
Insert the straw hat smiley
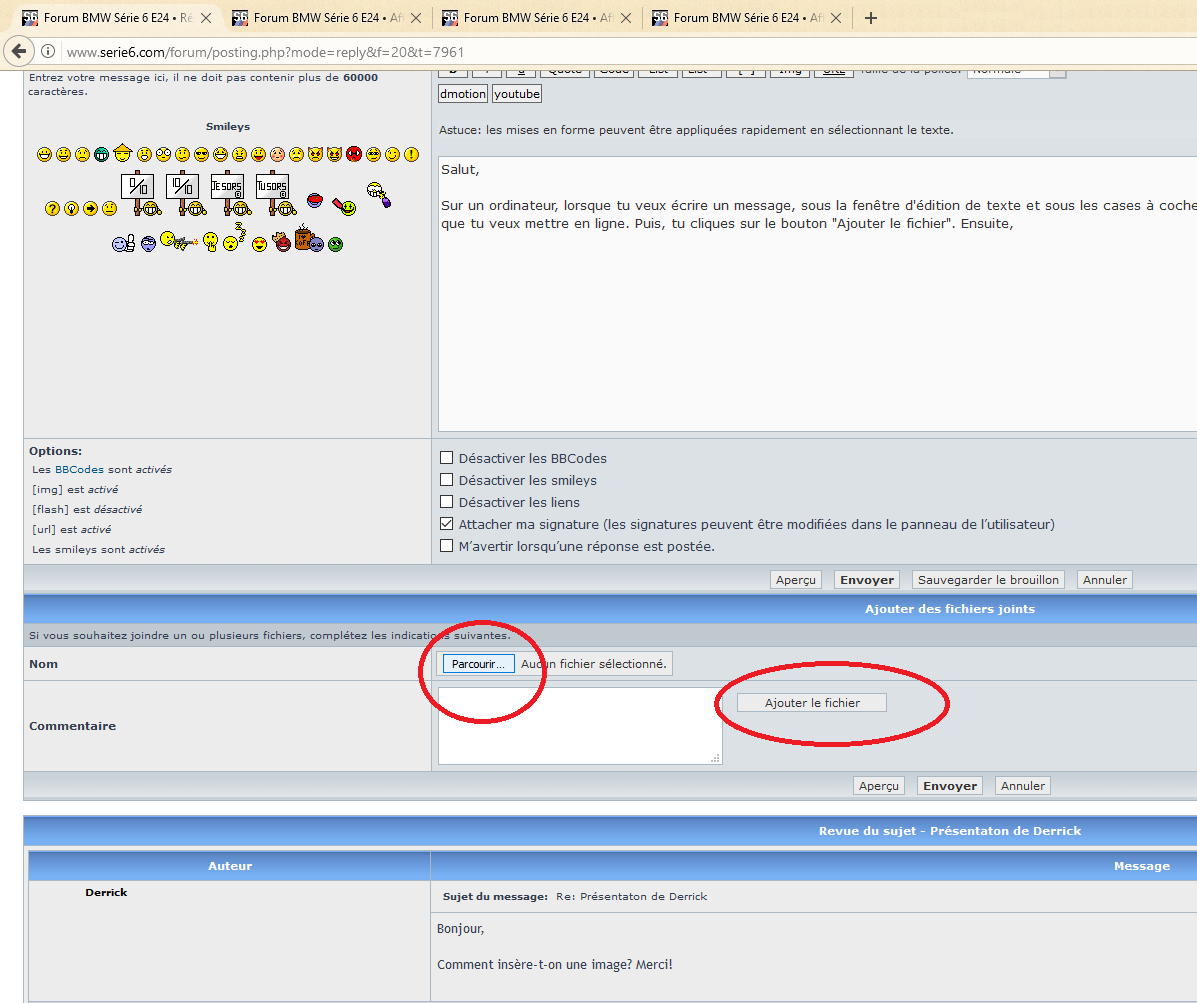[123, 153]
